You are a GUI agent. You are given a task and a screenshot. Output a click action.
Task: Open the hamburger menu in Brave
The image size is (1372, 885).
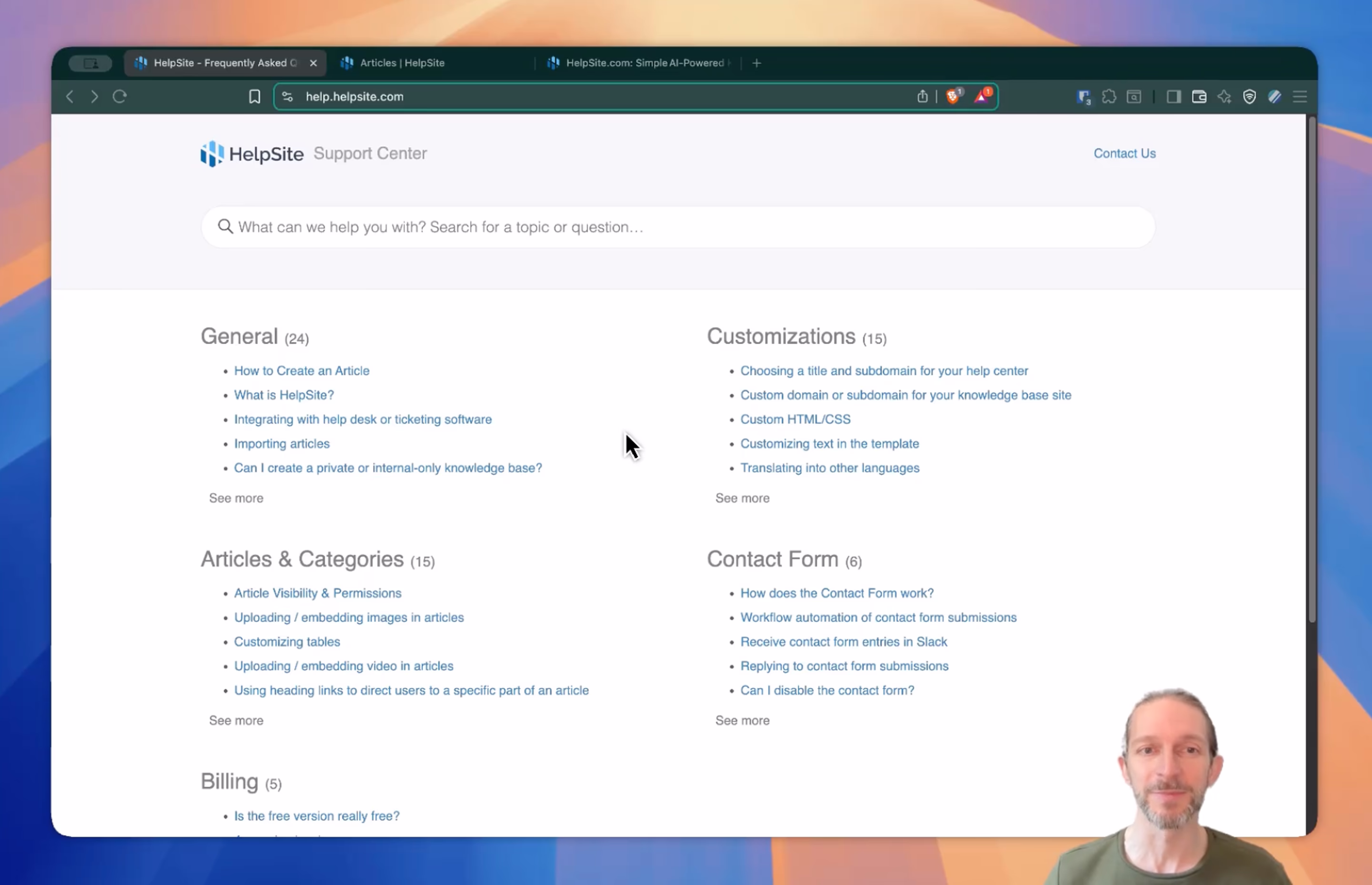coord(1300,97)
